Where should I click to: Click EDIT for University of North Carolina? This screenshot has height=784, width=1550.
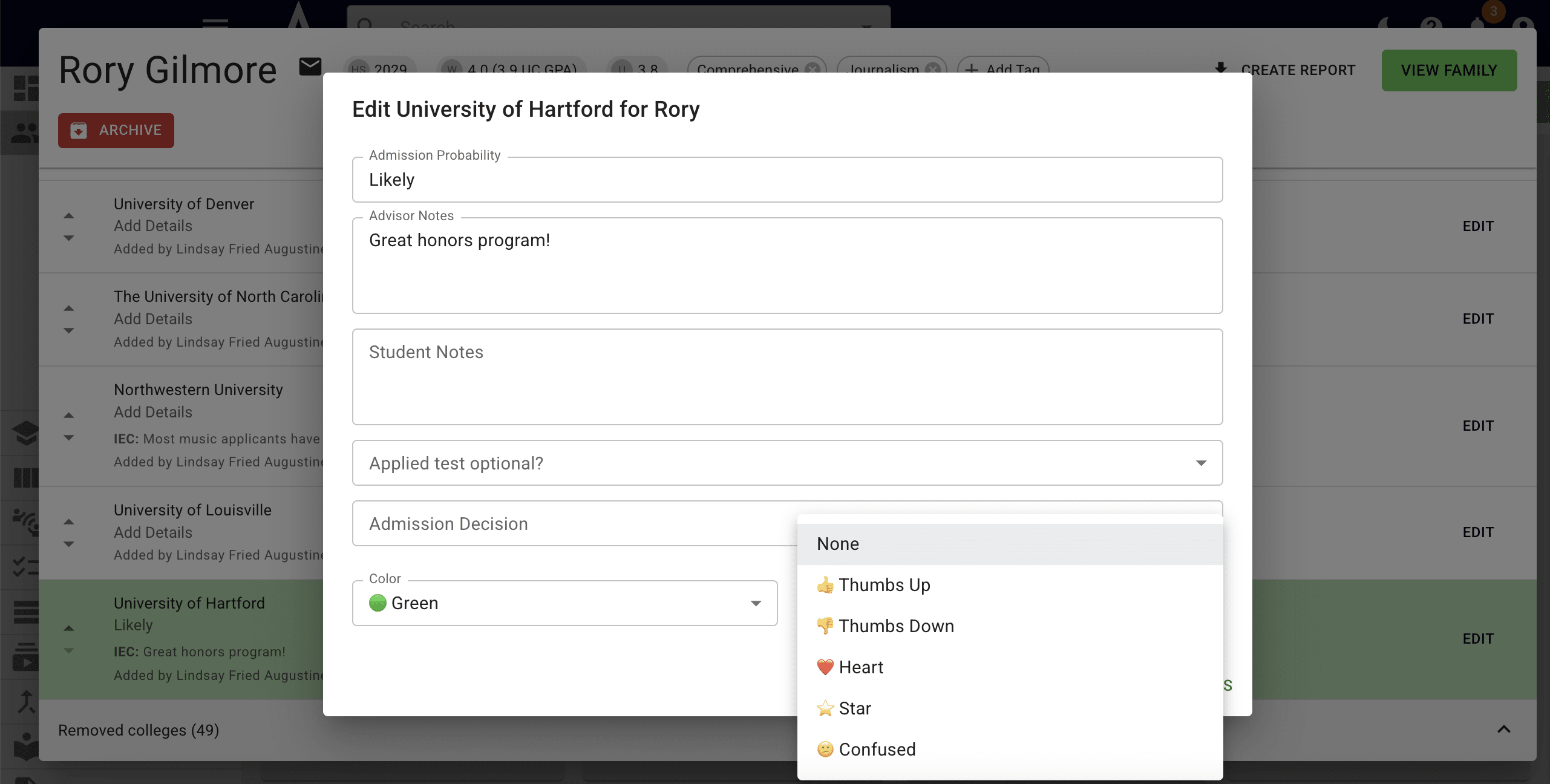click(x=1478, y=319)
